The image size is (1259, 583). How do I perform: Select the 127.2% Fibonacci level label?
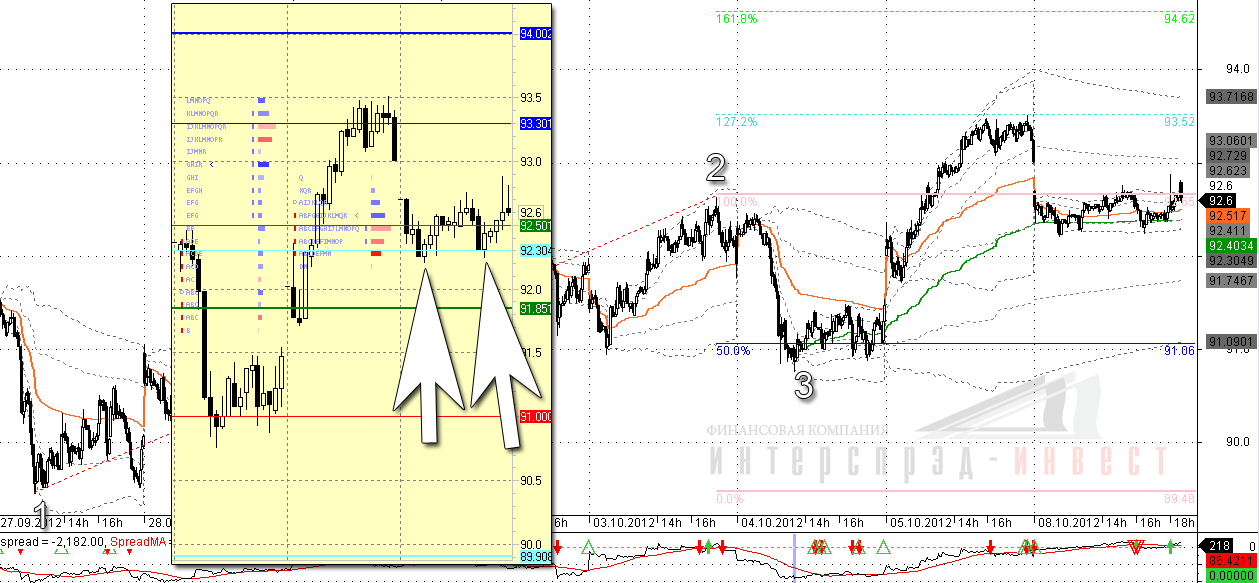[x=736, y=121]
